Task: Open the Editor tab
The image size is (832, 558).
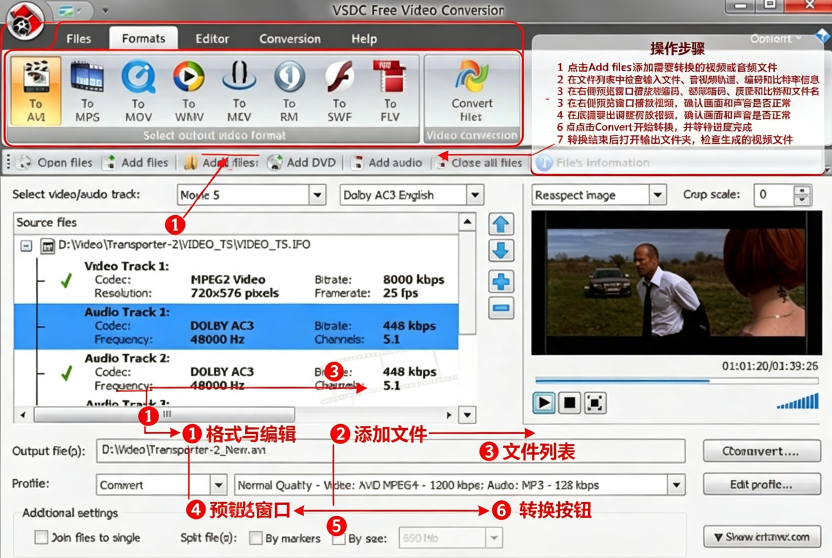Action: (x=212, y=39)
